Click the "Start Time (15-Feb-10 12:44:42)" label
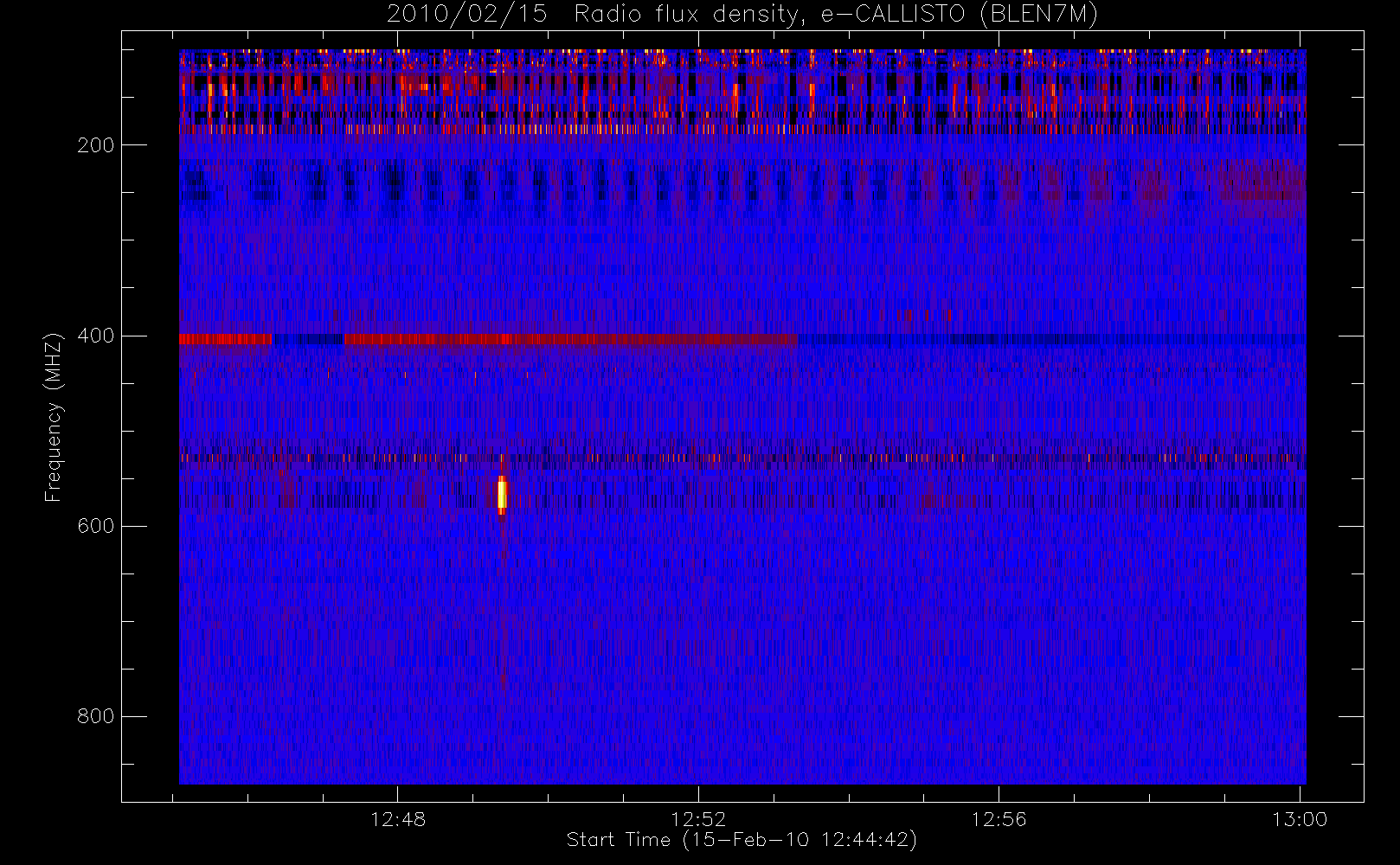1400x865 pixels. tap(742, 840)
